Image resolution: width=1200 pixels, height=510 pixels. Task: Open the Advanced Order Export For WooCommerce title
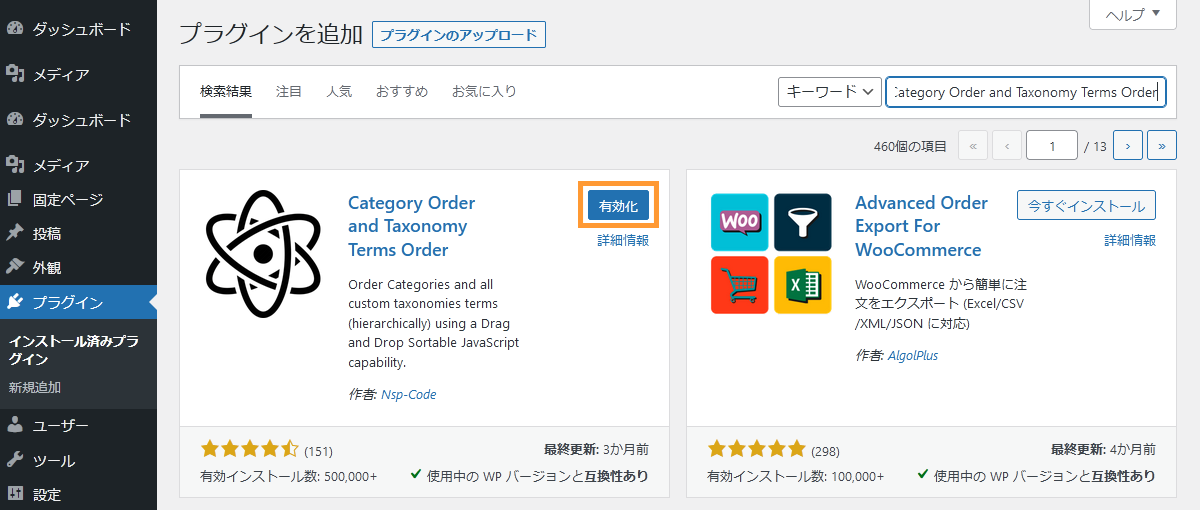click(x=921, y=226)
